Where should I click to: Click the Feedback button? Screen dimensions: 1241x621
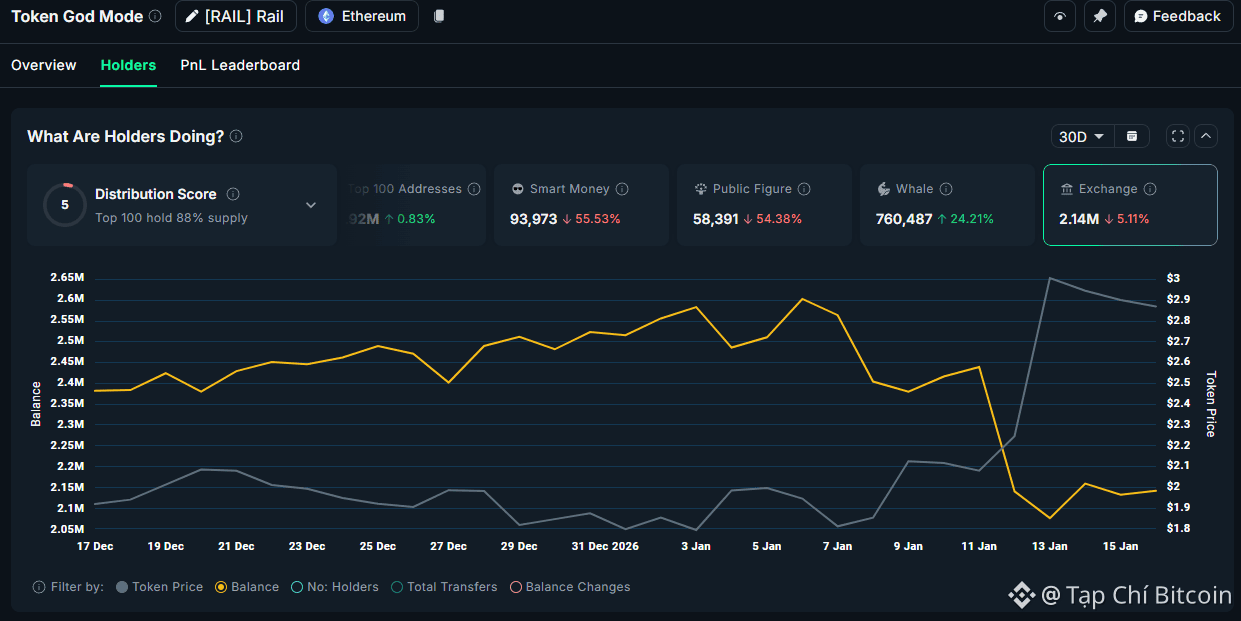(1177, 16)
